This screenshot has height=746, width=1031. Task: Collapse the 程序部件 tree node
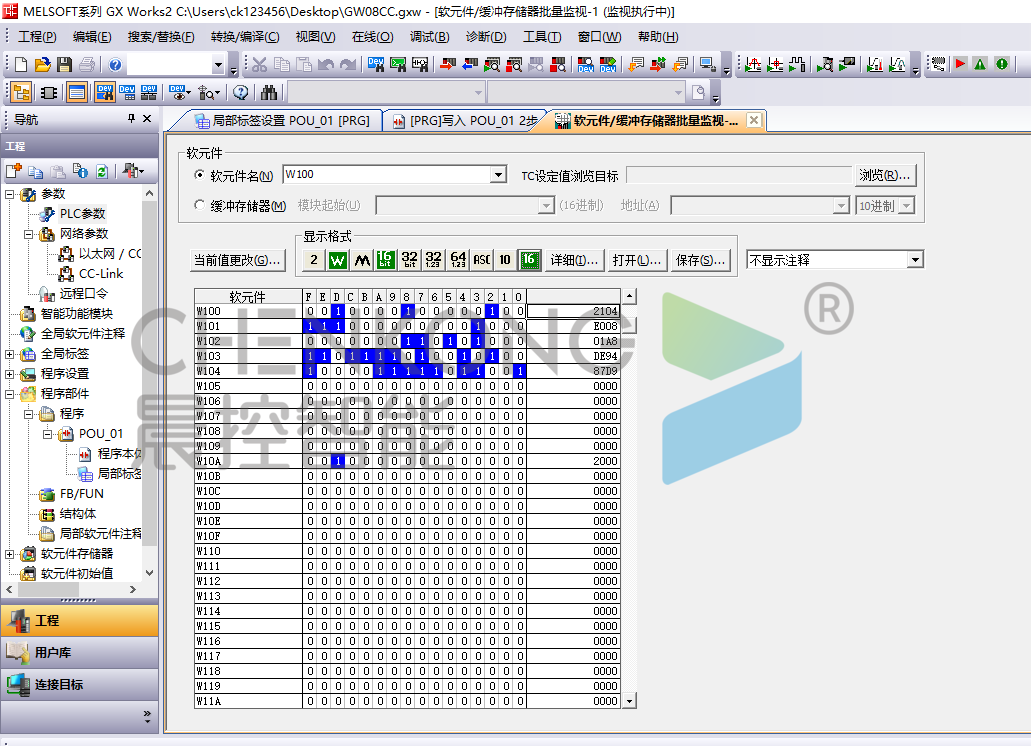(x=10, y=394)
